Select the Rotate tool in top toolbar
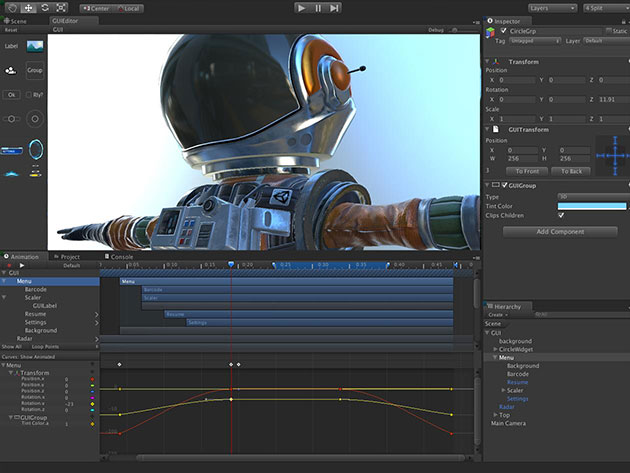The width and height of the screenshot is (630, 473). click(x=45, y=8)
